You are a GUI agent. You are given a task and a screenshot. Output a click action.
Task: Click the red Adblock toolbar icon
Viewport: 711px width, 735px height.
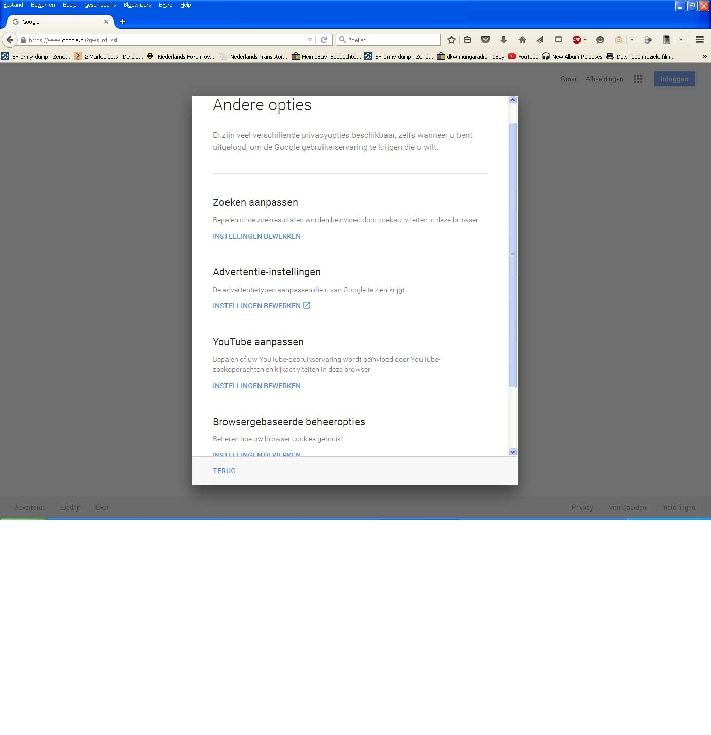pos(577,40)
